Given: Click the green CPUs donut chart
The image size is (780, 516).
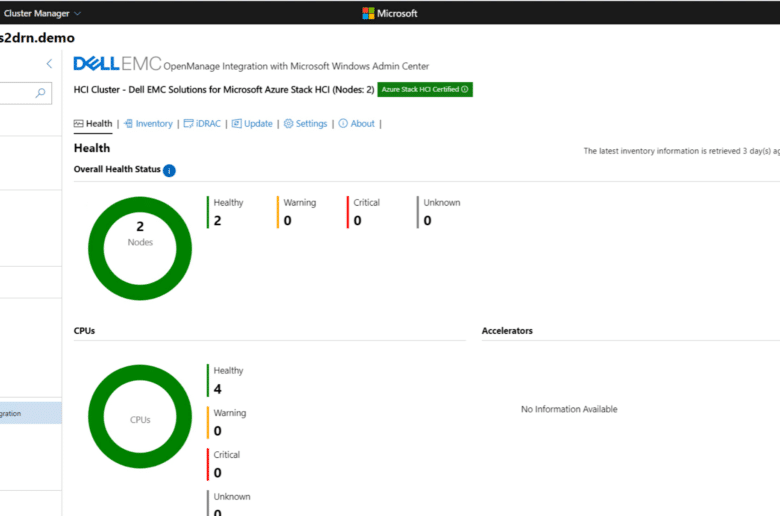Looking at the screenshot, I should point(140,416).
